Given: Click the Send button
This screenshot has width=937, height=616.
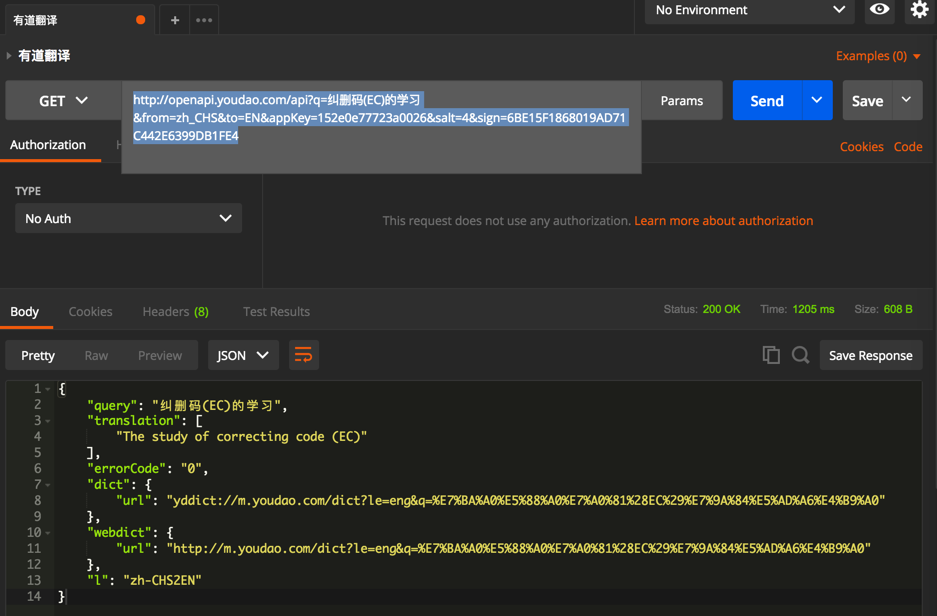Looking at the screenshot, I should tap(766, 101).
